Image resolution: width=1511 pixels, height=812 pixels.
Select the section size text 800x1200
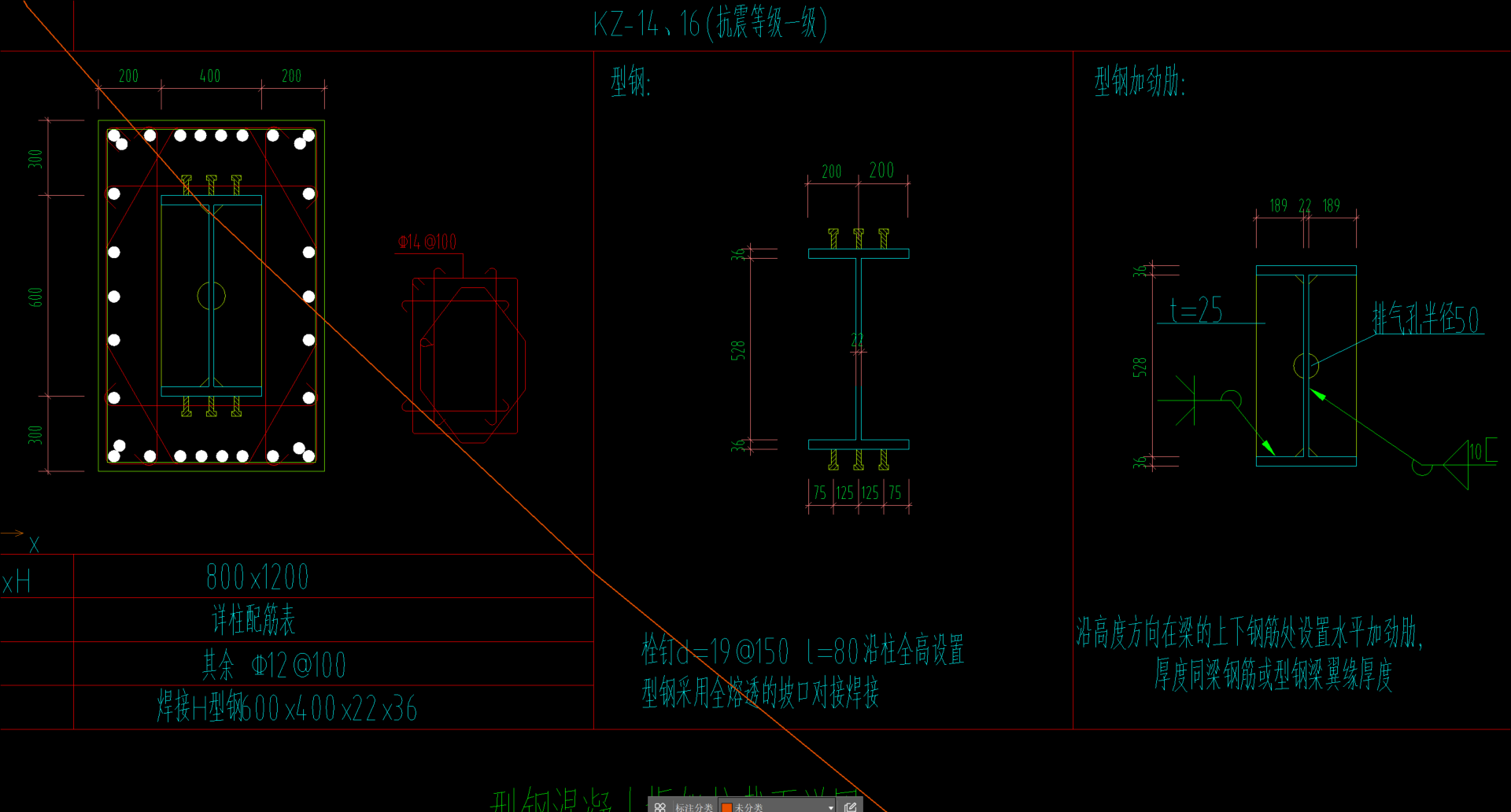[257, 577]
